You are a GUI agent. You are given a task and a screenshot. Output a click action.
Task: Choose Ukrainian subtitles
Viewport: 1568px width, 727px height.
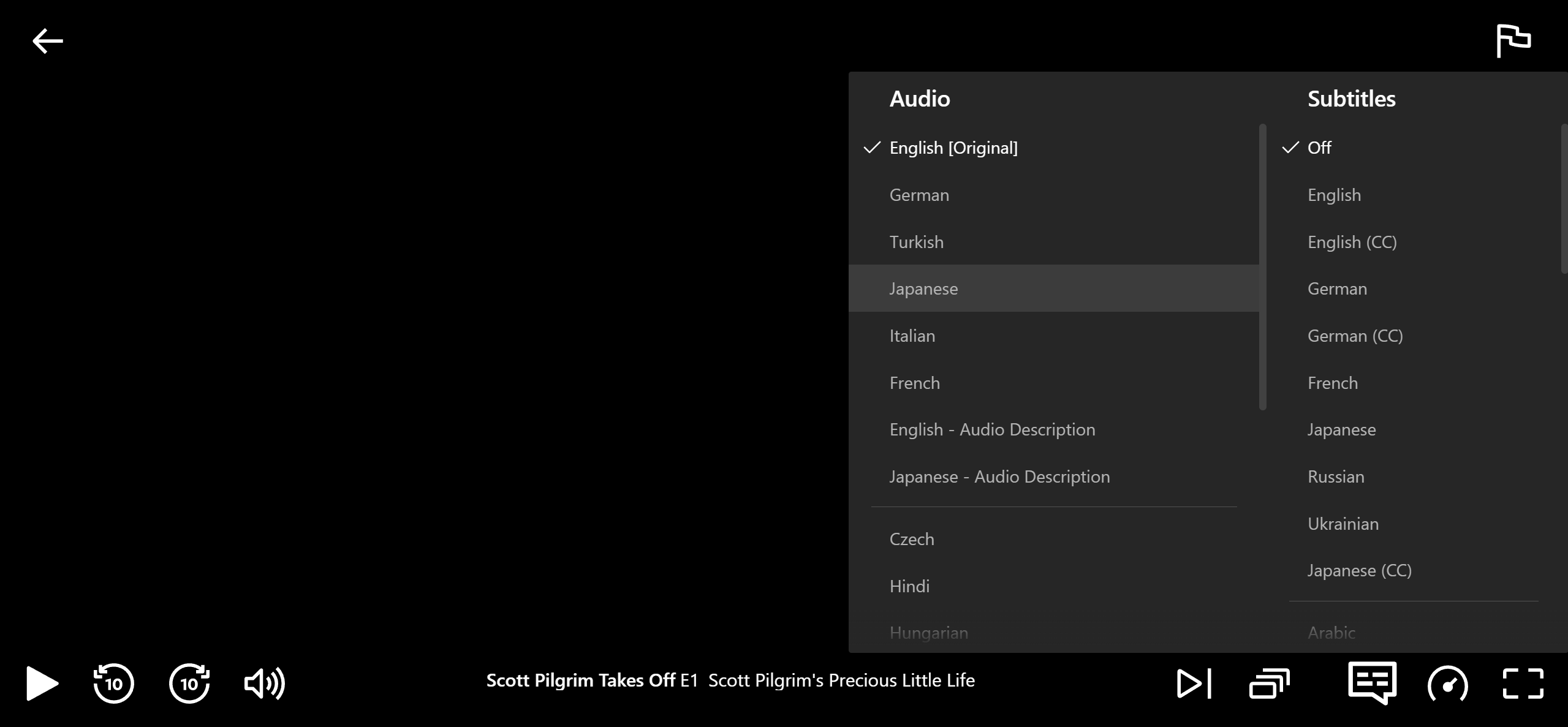point(1343,524)
